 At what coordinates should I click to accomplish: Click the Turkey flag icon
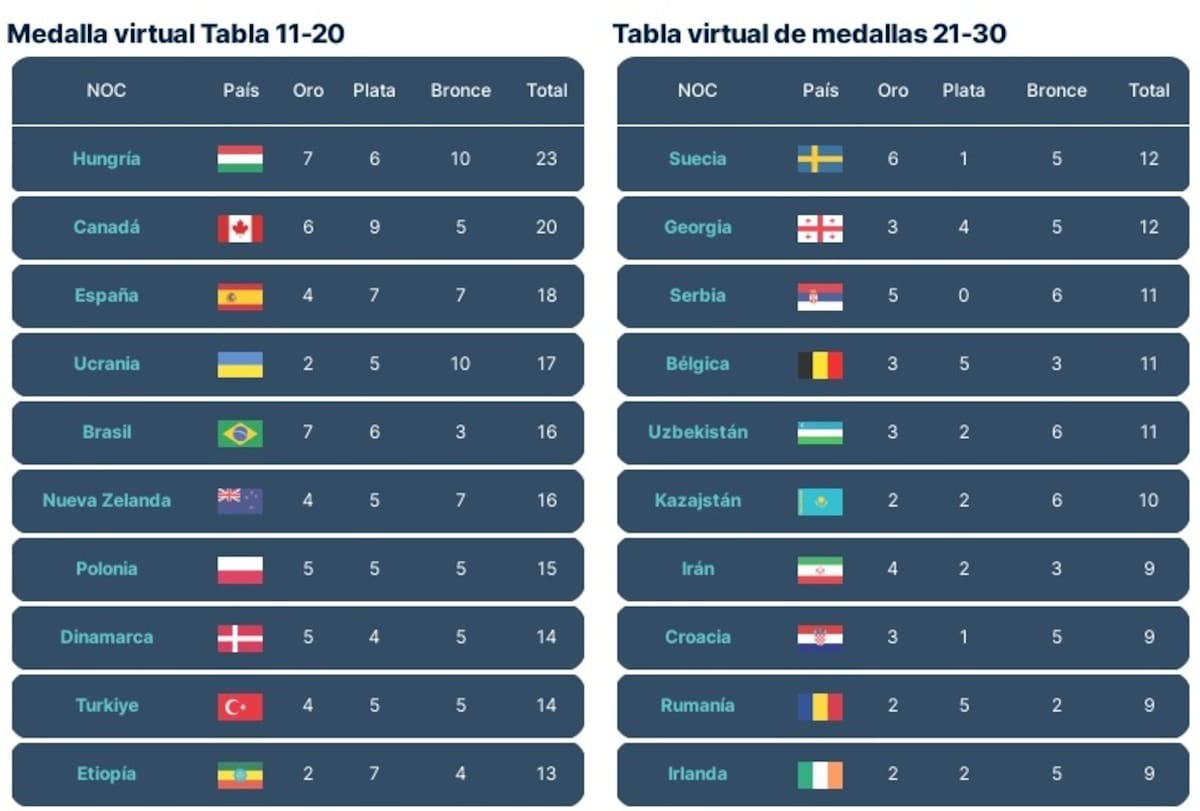coord(240,706)
